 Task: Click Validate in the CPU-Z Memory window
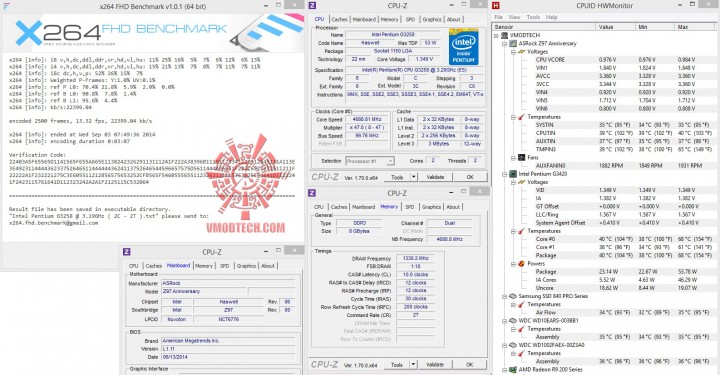[435, 364]
